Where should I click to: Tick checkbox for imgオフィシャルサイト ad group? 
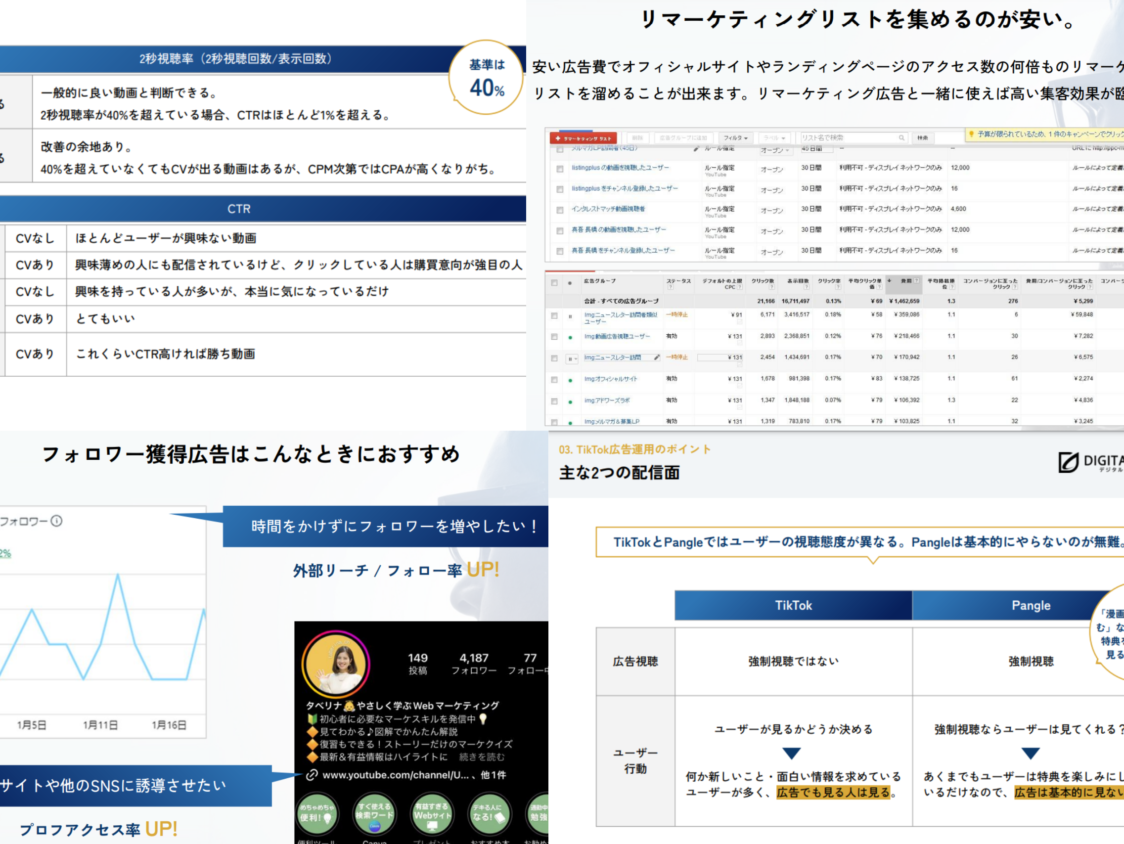tap(554, 379)
